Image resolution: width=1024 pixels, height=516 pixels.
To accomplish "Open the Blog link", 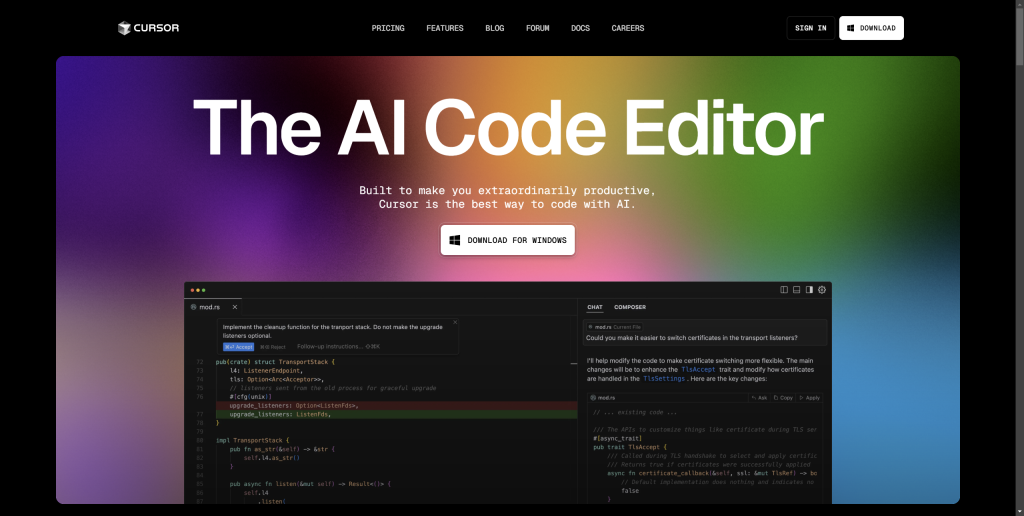I will point(494,28).
